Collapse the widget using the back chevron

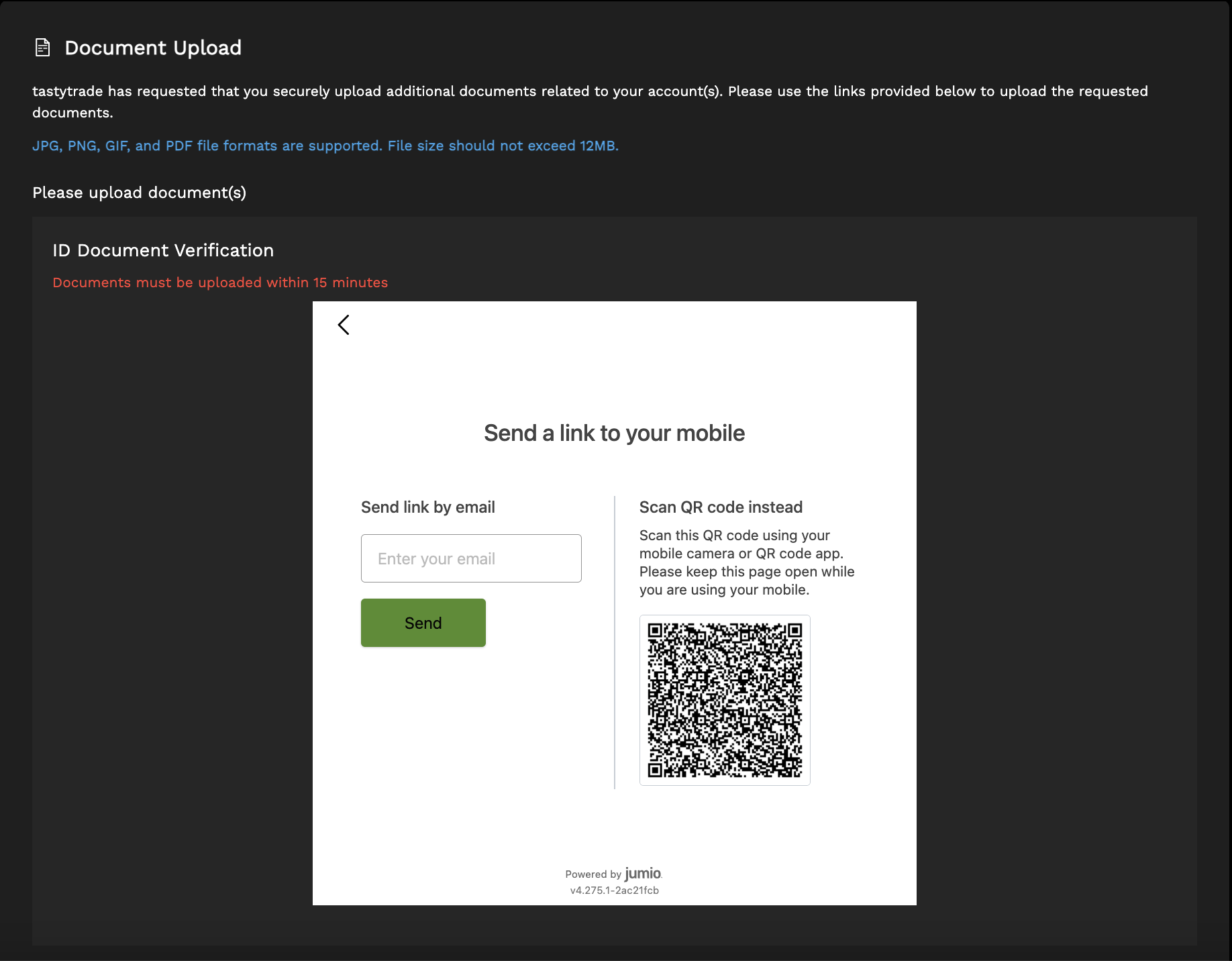pyautogui.click(x=344, y=325)
